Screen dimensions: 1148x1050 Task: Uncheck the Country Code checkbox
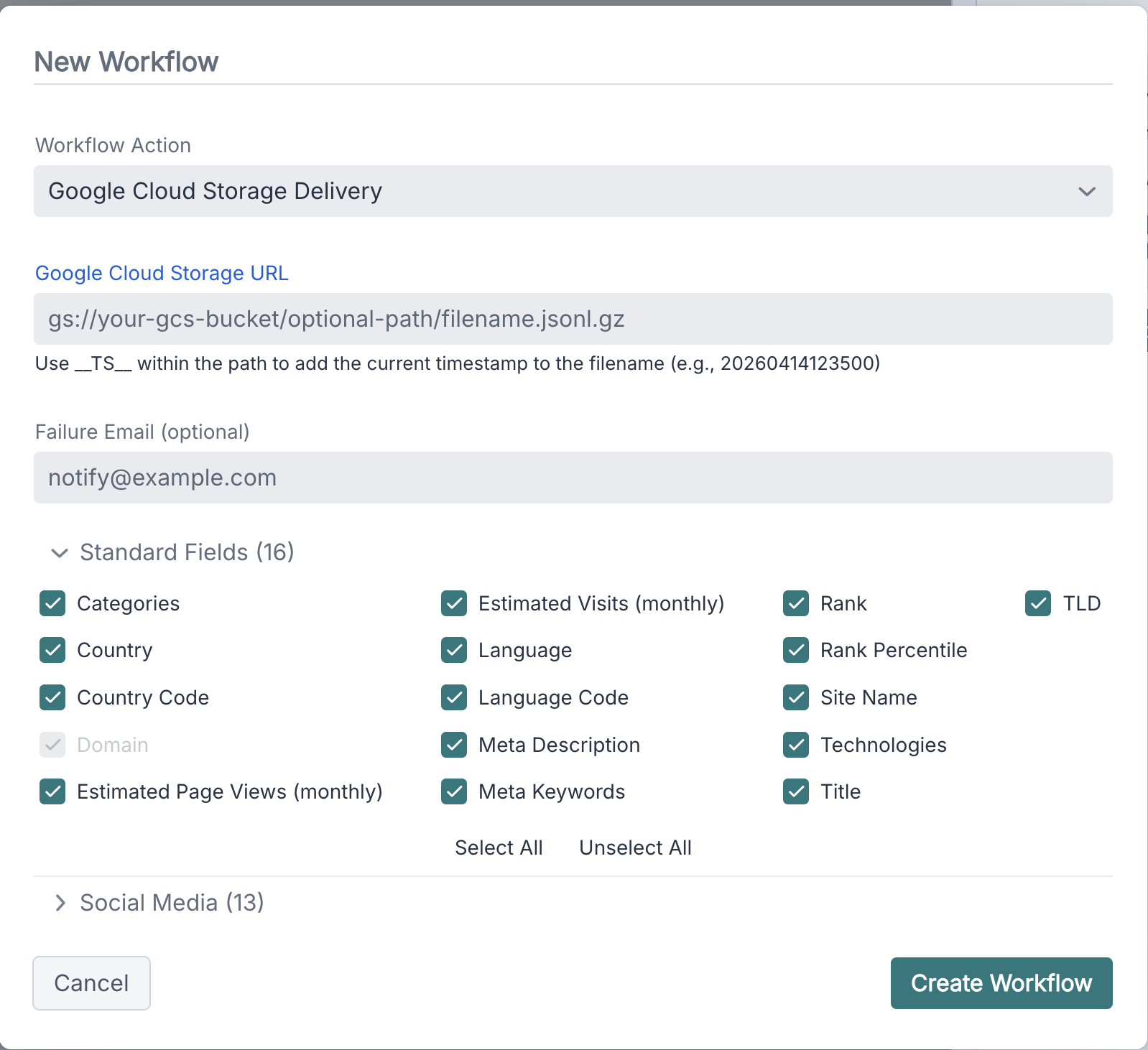[52, 697]
